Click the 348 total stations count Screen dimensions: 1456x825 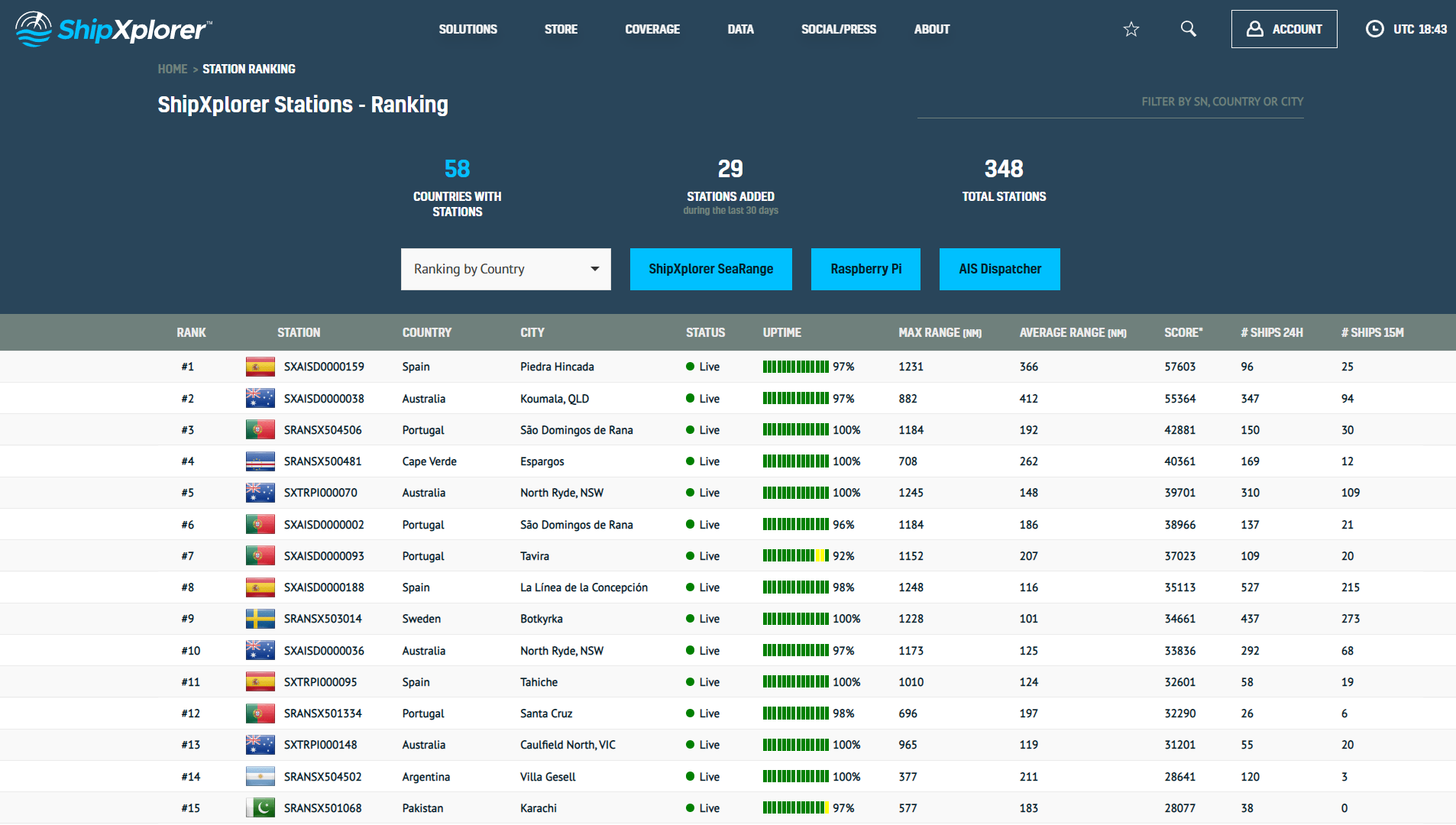pyautogui.click(x=1004, y=169)
